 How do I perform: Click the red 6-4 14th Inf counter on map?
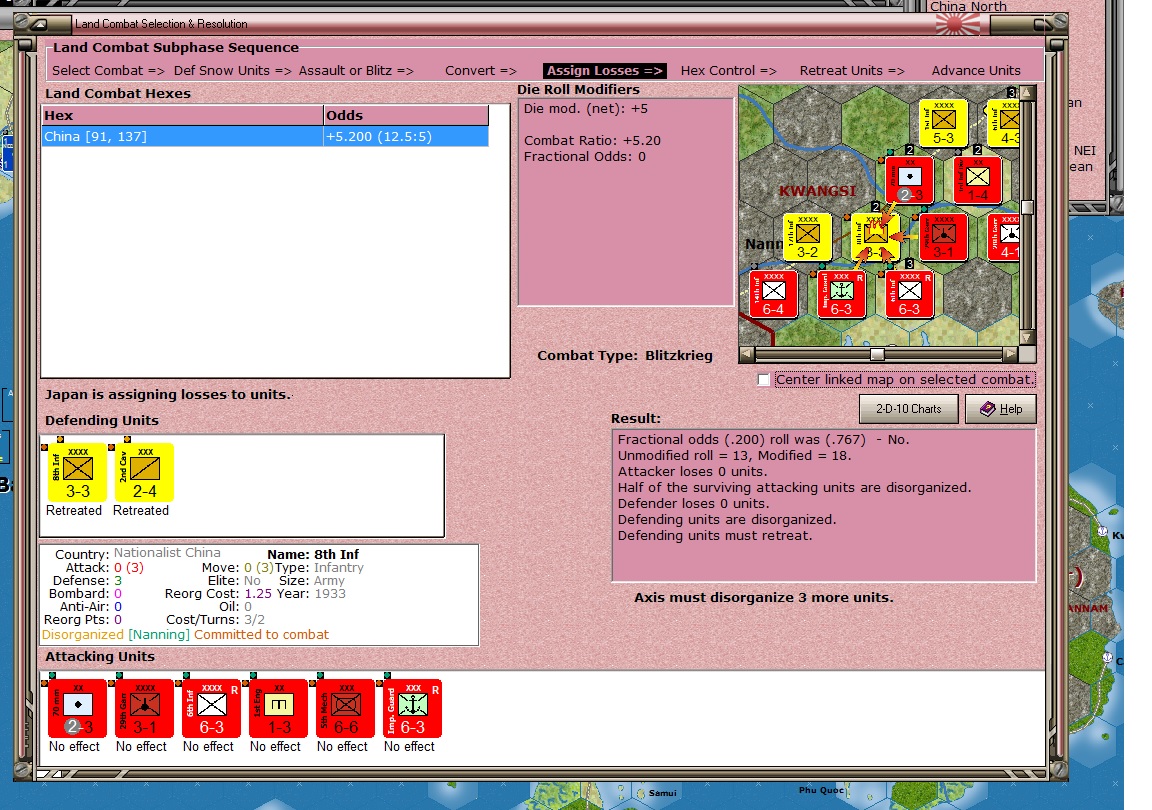pos(773,294)
